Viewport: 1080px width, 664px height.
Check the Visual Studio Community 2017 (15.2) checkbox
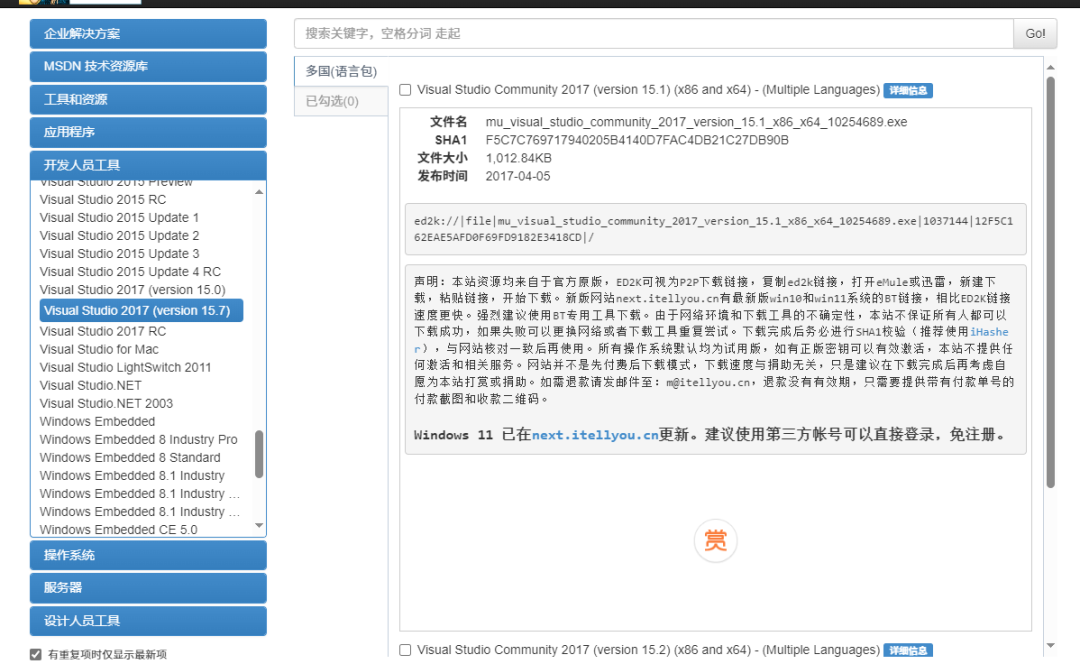(405, 649)
